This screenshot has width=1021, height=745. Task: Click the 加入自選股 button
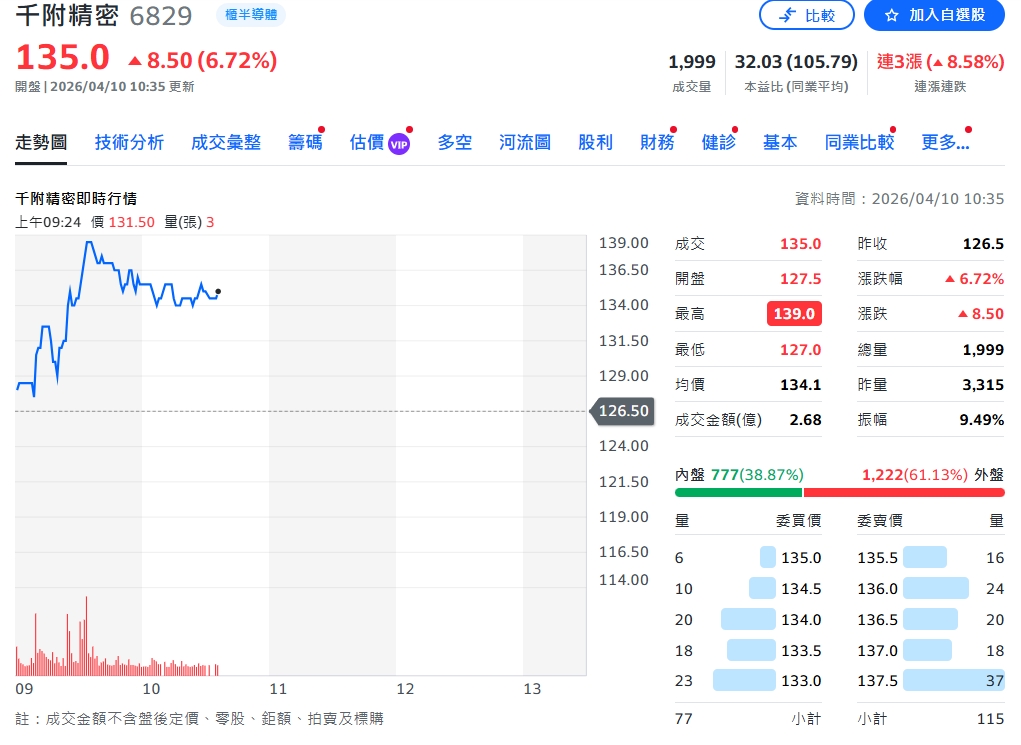[x=933, y=15]
